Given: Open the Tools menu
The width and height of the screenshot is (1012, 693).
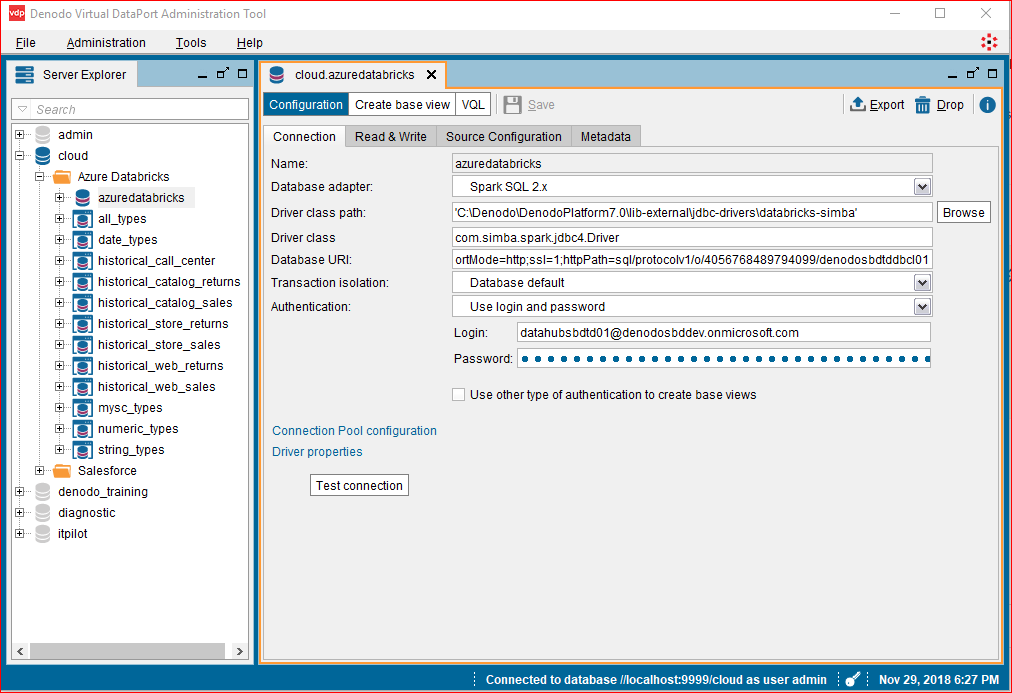Looking at the screenshot, I should pos(191,43).
